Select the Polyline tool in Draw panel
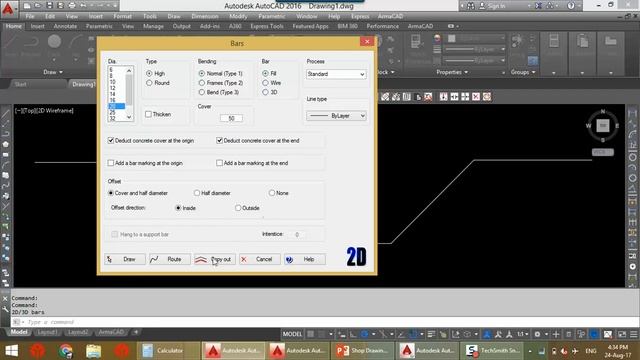640x360 pixels. (x=32, y=44)
